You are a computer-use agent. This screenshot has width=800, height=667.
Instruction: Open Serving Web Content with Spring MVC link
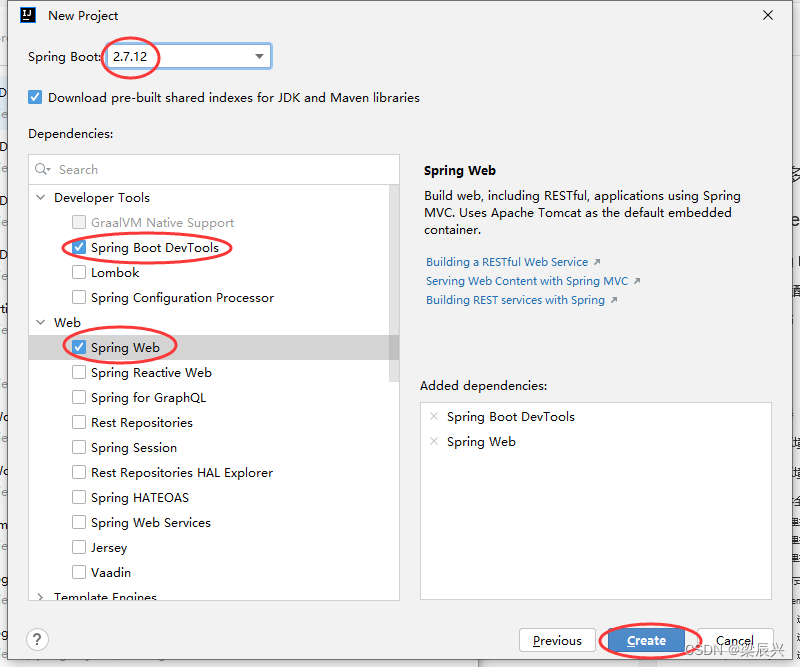[x=527, y=281]
